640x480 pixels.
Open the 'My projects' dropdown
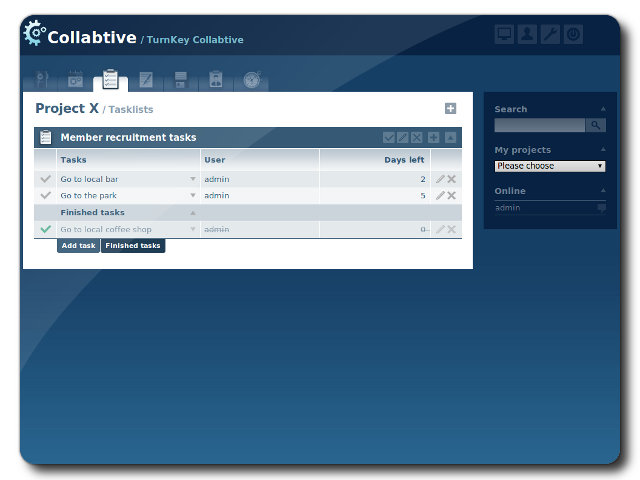(x=550, y=166)
